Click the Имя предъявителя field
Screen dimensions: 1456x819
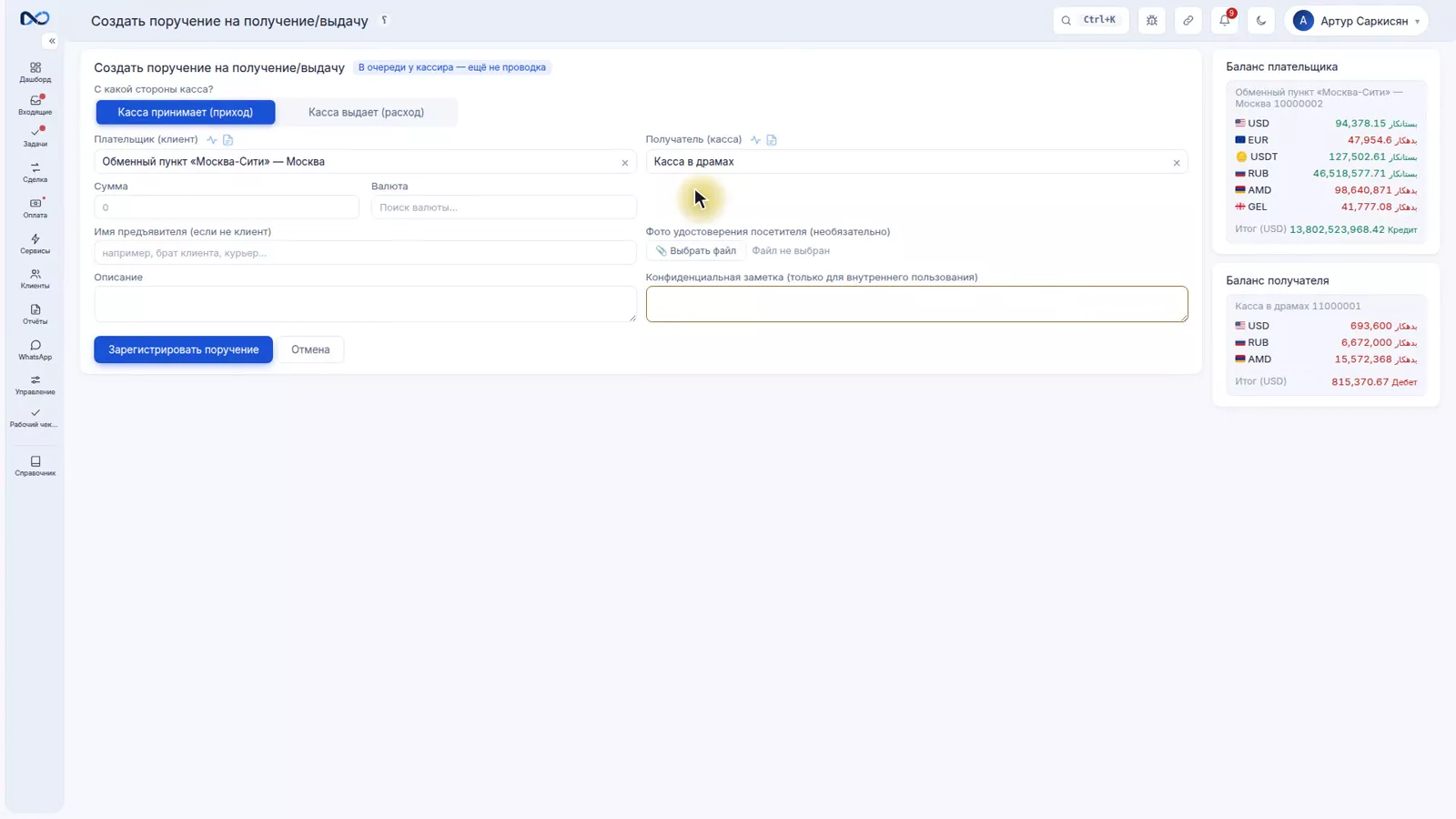click(x=365, y=253)
